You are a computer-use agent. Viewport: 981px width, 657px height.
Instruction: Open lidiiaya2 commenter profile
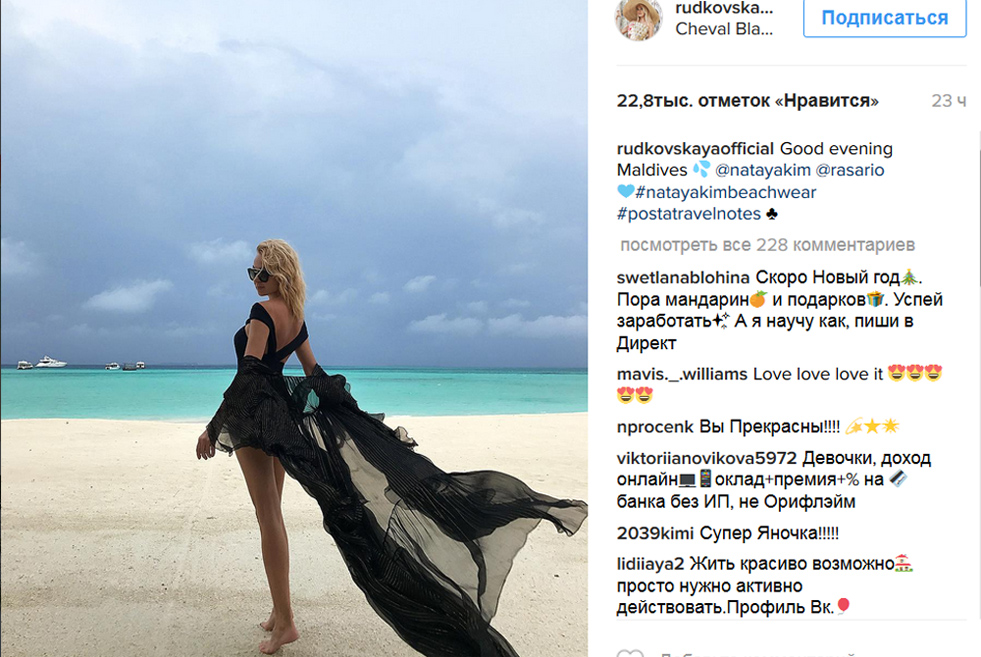pyautogui.click(x=650, y=564)
